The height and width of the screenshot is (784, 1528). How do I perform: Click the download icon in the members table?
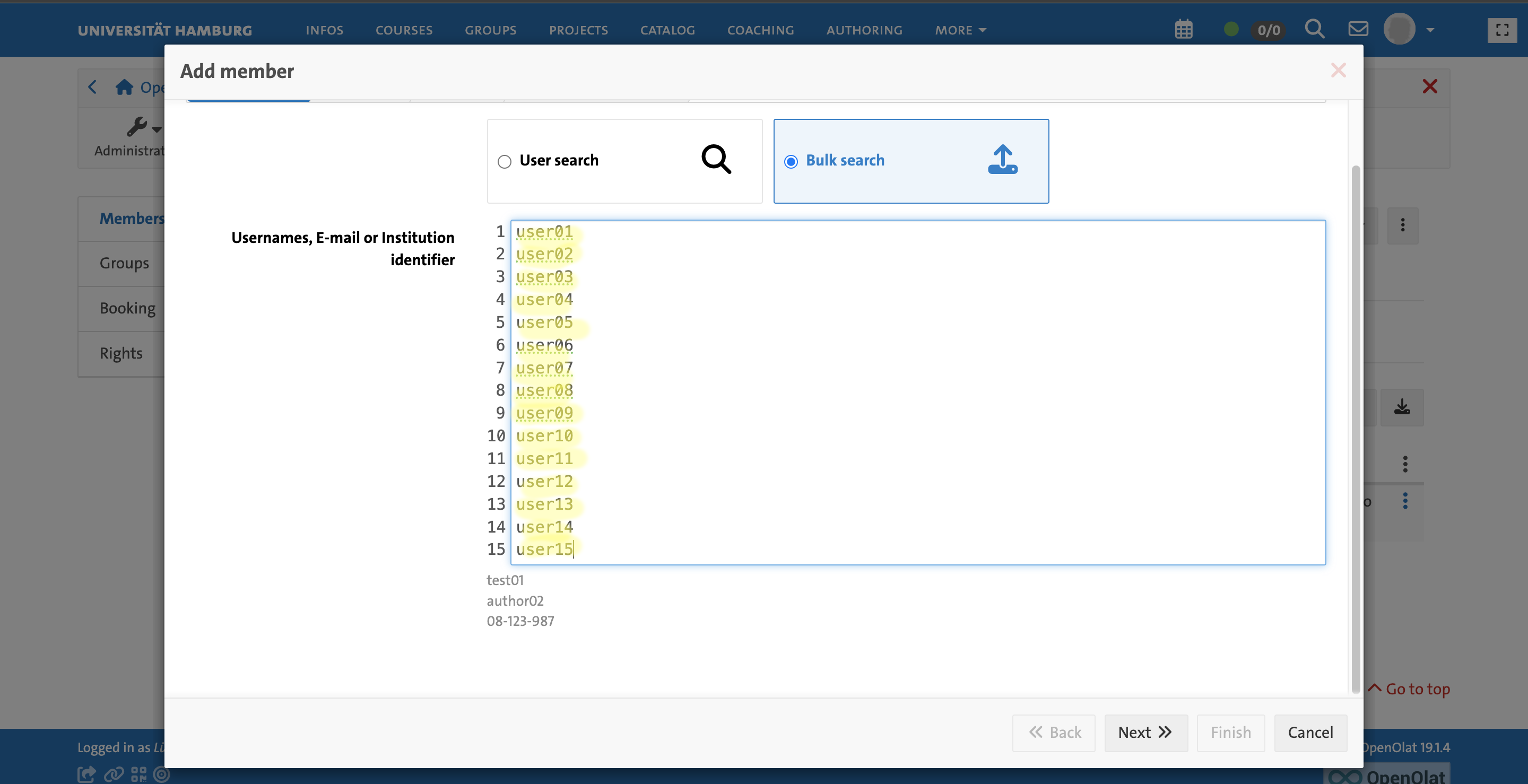pos(1402,407)
